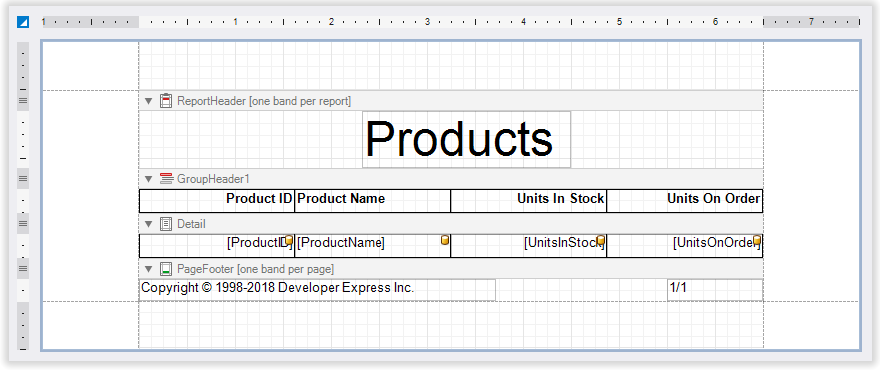Click the PageFooter band icon
The height and width of the screenshot is (370, 880).
(166, 269)
